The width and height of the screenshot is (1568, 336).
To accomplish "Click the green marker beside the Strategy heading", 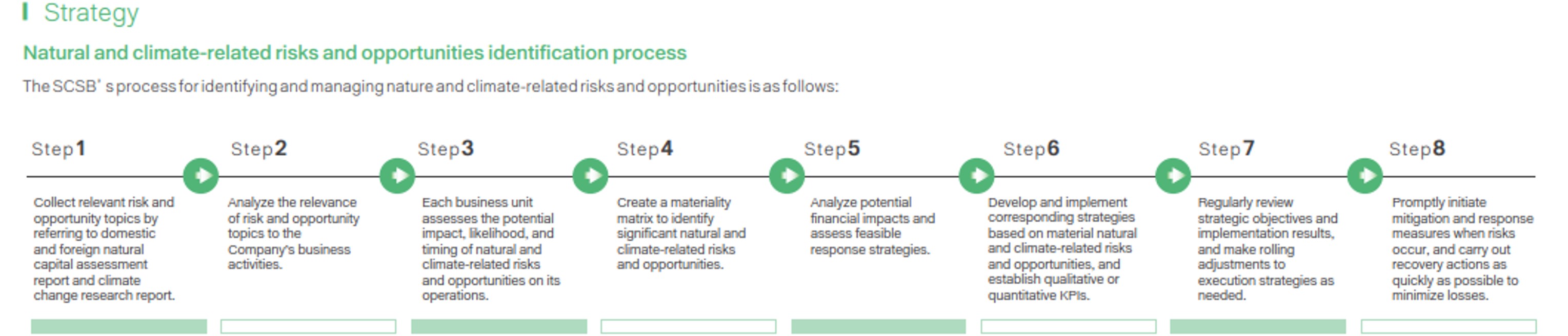I will (25, 12).
